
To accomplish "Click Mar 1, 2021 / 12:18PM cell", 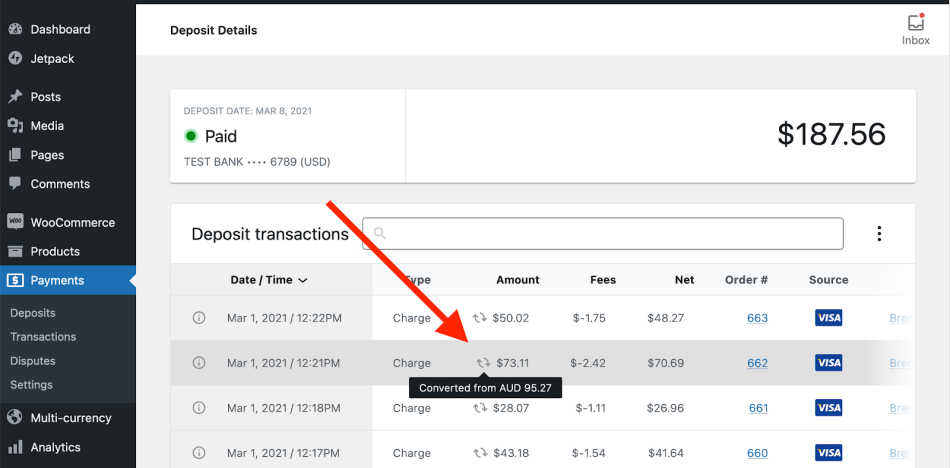I will 284,408.
